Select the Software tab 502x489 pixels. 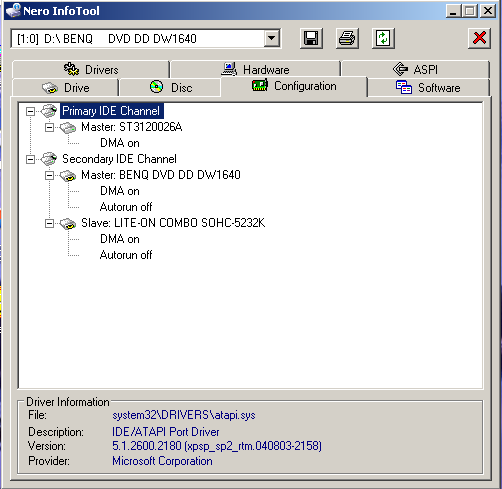[x=428, y=88]
